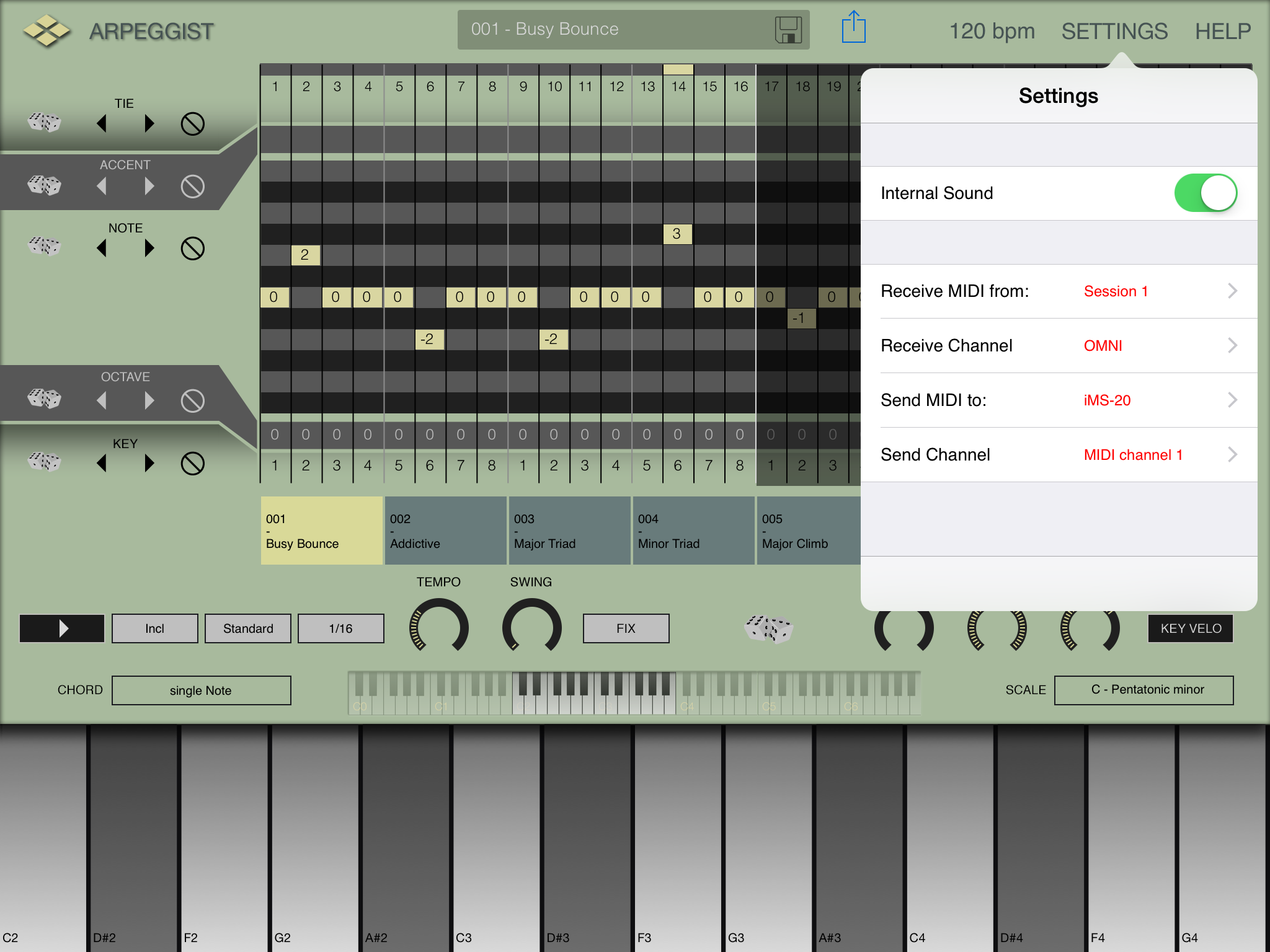Click the 1/16 rate button
This screenshot has width=1270, height=952.
point(340,628)
